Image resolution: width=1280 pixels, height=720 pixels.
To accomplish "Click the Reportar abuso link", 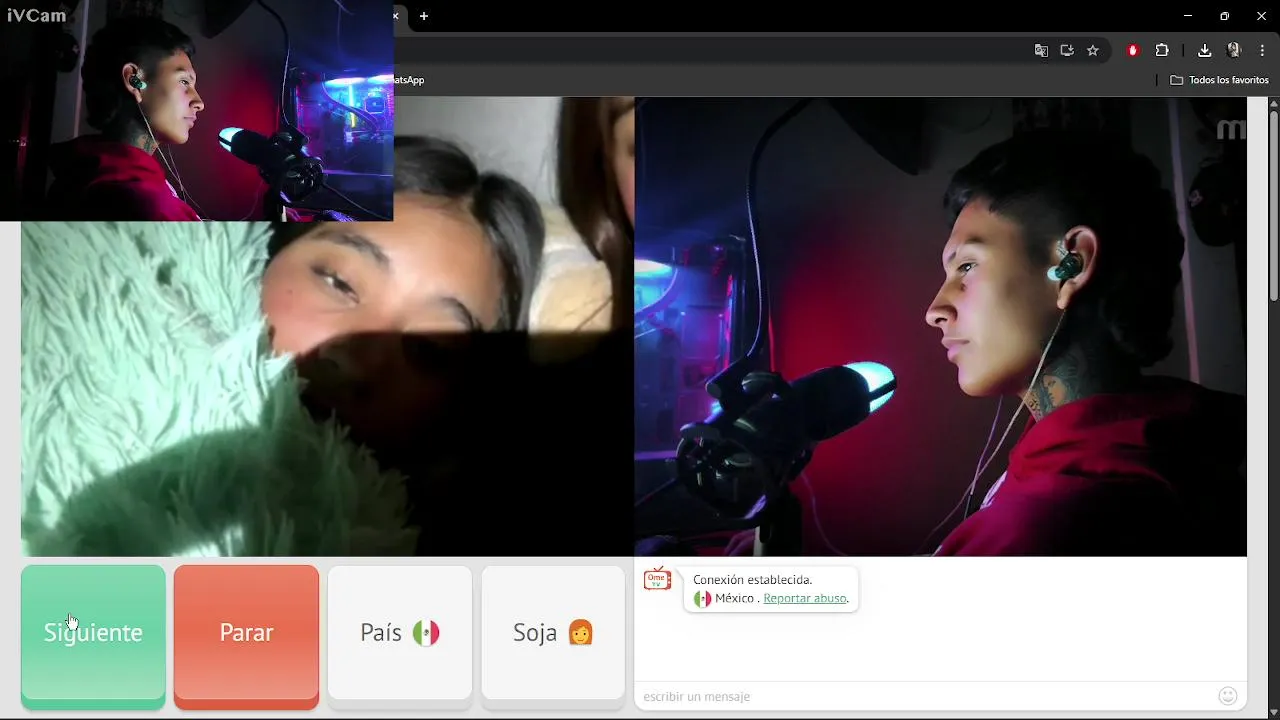I will [x=805, y=598].
